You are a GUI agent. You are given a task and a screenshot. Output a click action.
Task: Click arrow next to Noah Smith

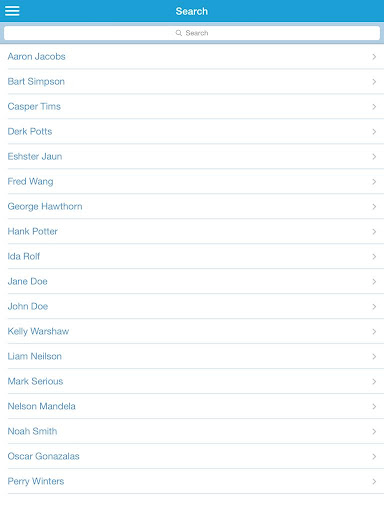coord(374,432)
